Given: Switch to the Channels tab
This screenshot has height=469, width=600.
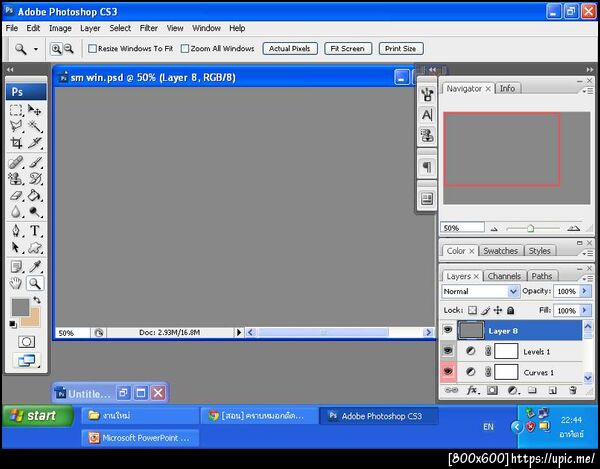Looking at the screenshot, I should point(504,276).
